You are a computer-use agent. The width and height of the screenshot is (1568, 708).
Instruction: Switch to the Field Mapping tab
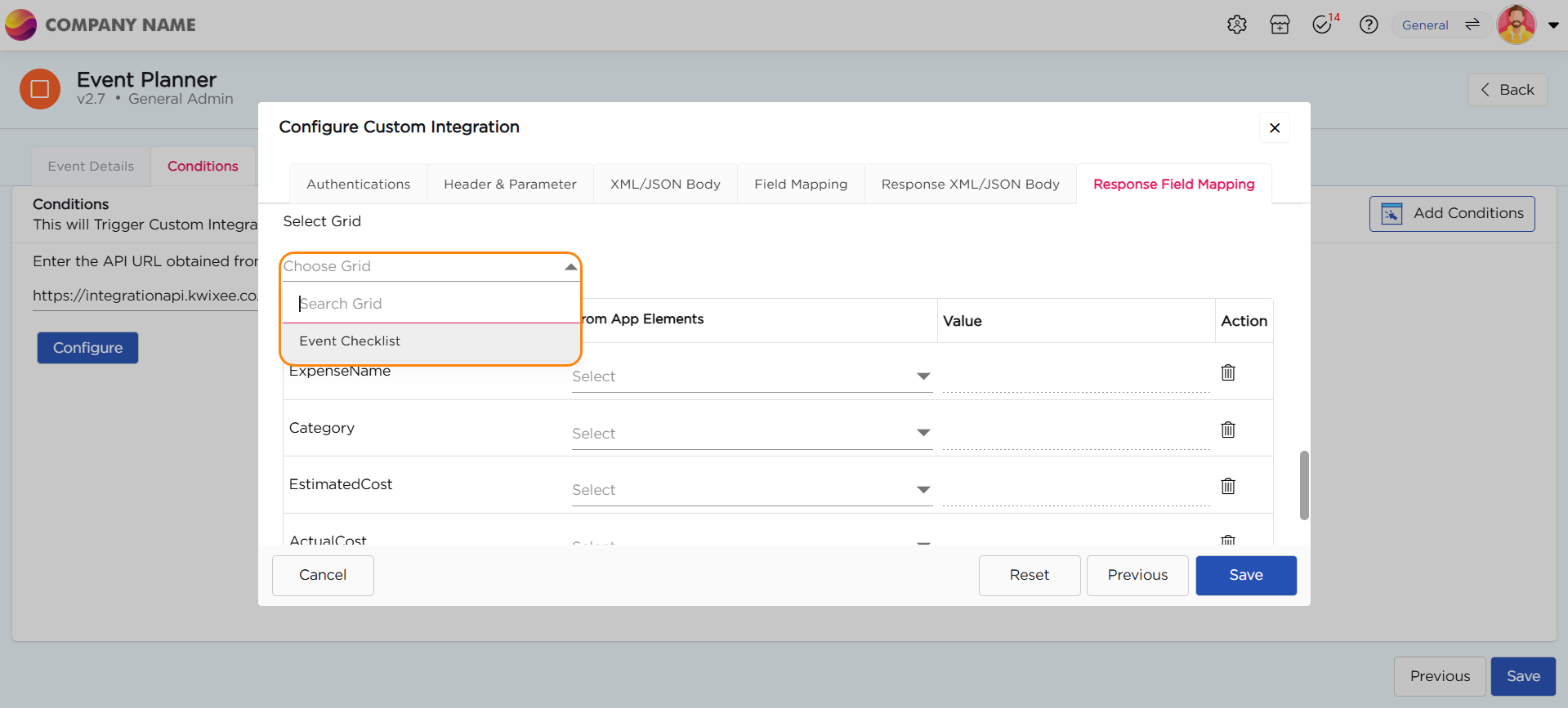point(800,185)
